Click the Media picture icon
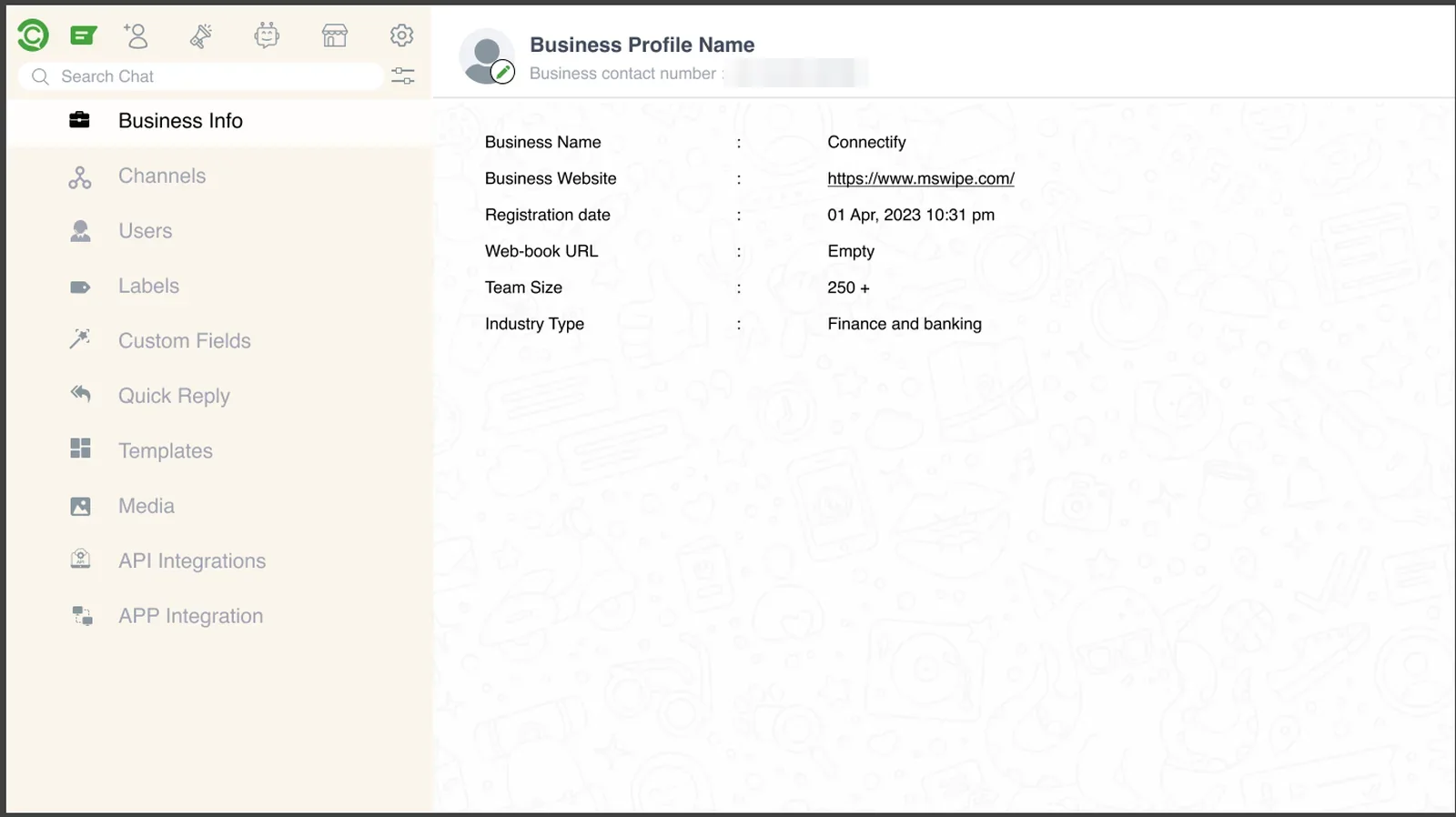1456x817 pixels. pyautogui.click(x=80, y=506)
